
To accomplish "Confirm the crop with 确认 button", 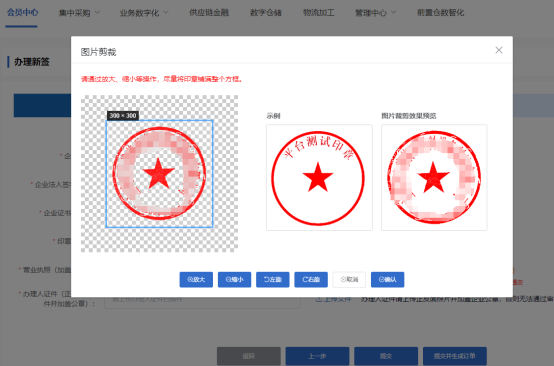I will (388, 279).
